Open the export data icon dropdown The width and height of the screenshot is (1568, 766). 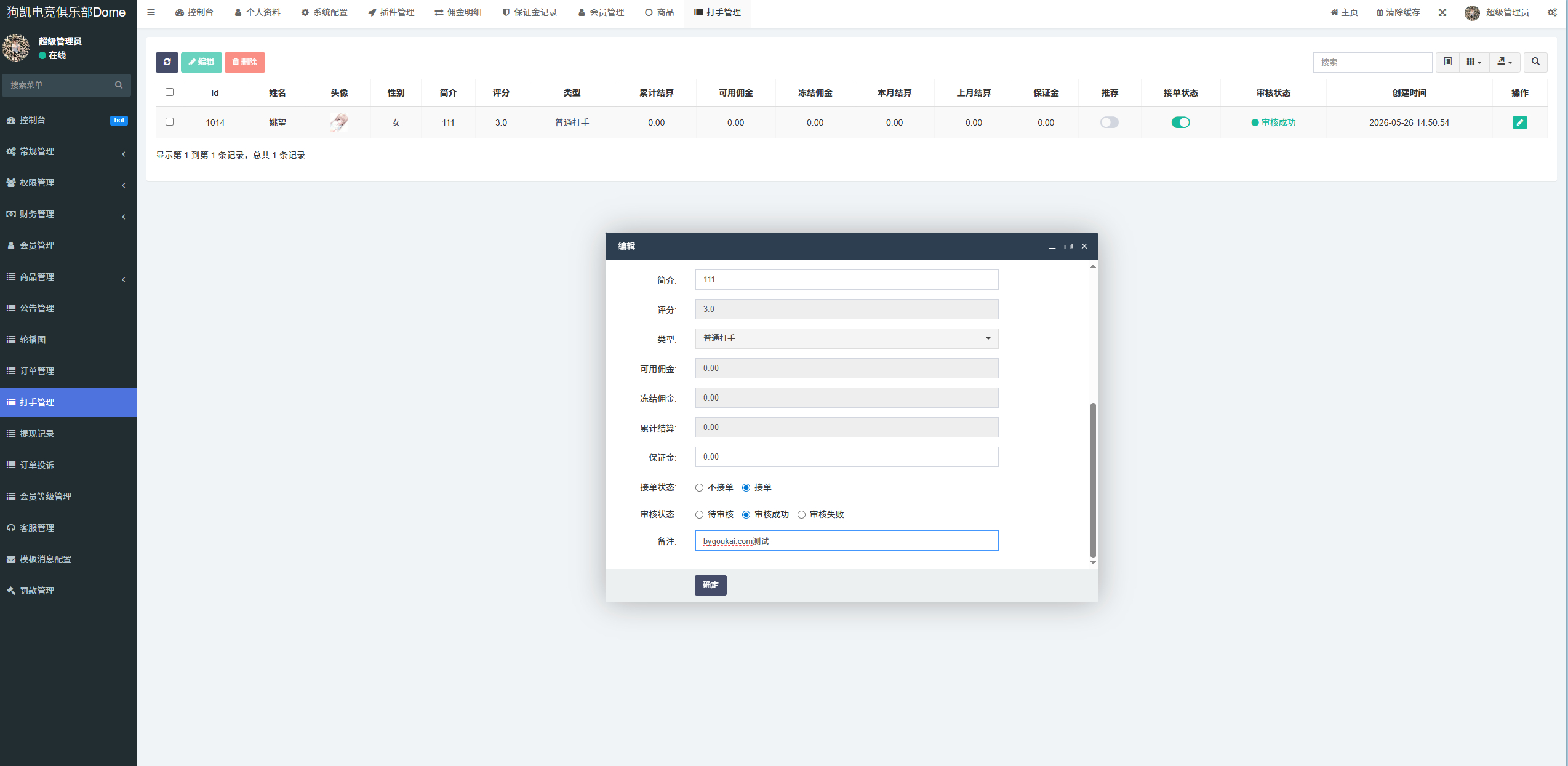tap(1505, 62)
